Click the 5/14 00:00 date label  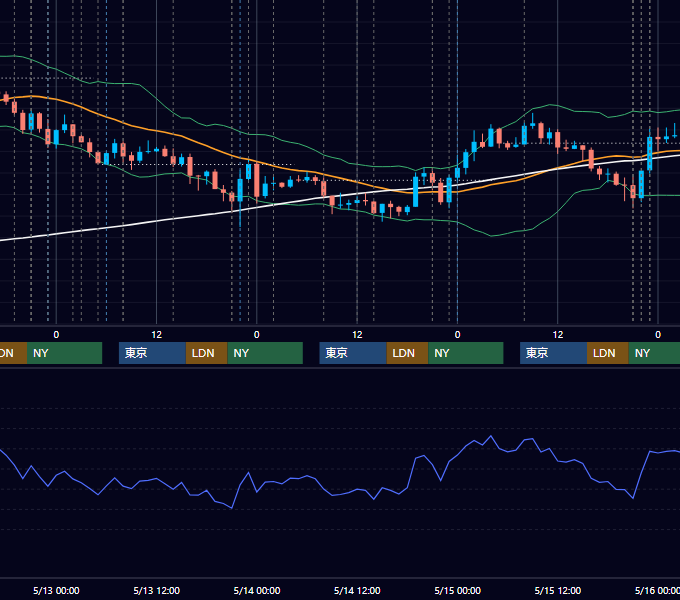(x=257, y=590)
